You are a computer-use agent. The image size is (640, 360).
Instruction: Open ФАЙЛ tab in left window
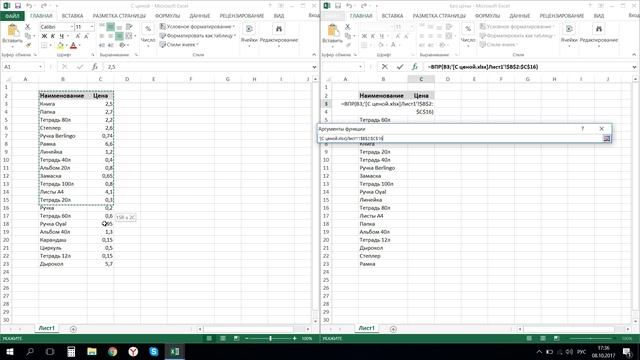click(12, 16)
